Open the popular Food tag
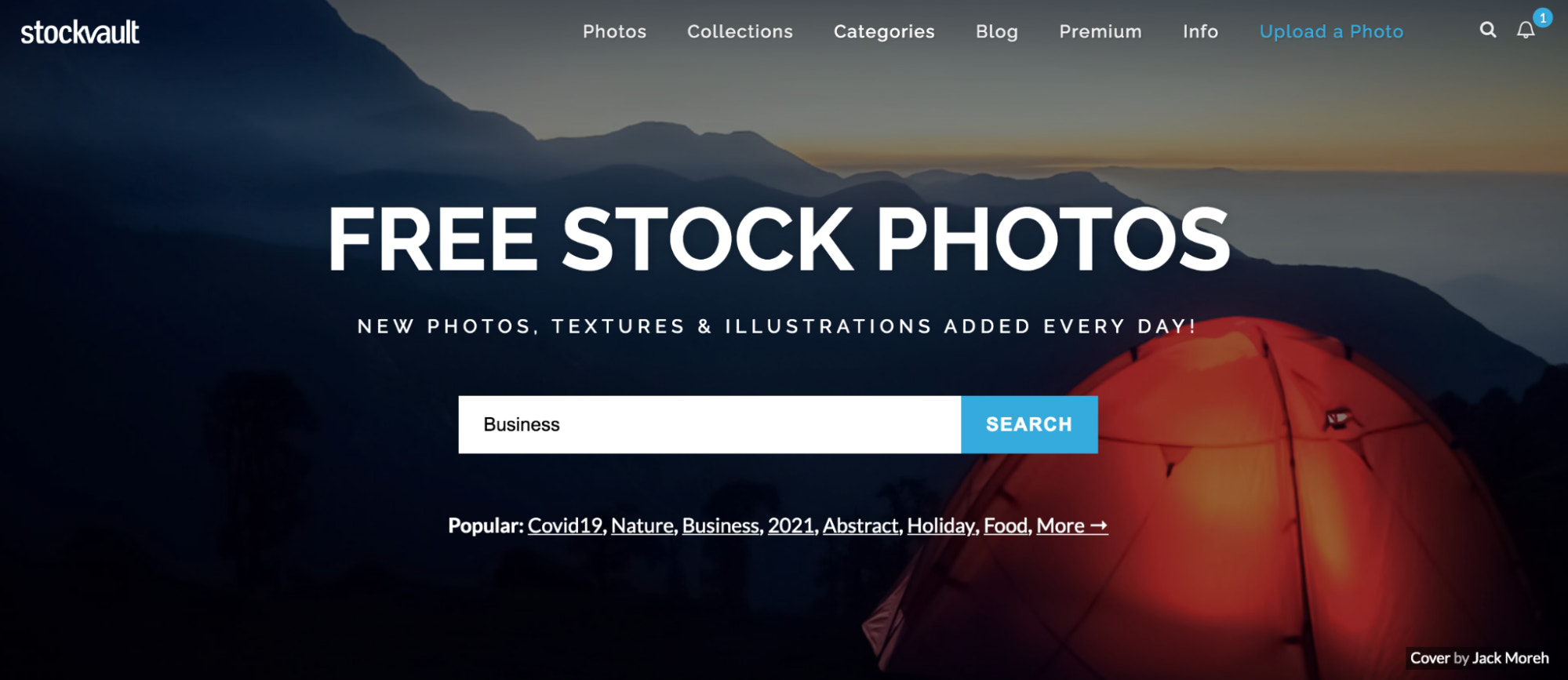 coord(1006,525)
